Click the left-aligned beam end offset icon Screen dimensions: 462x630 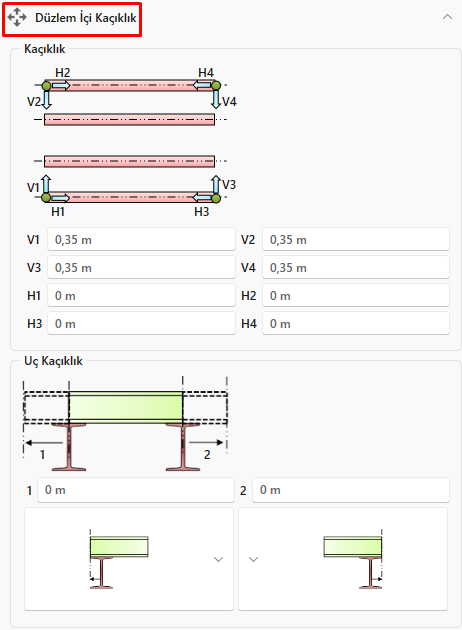pyautogui.click(x=119, y=559)
